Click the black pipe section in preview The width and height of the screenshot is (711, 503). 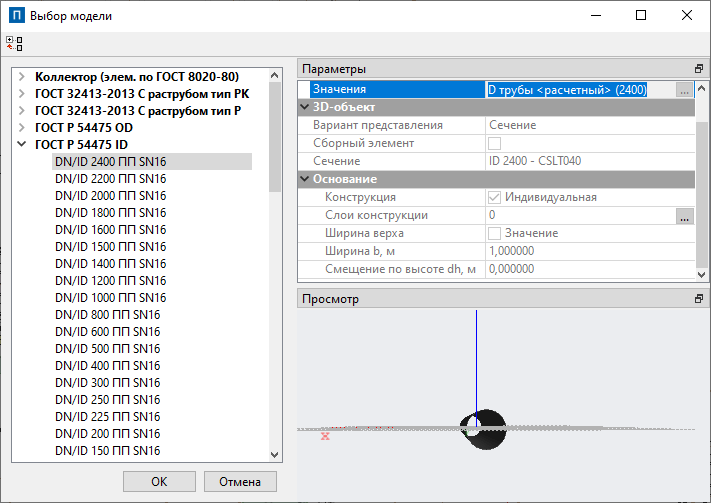[483, 429]
